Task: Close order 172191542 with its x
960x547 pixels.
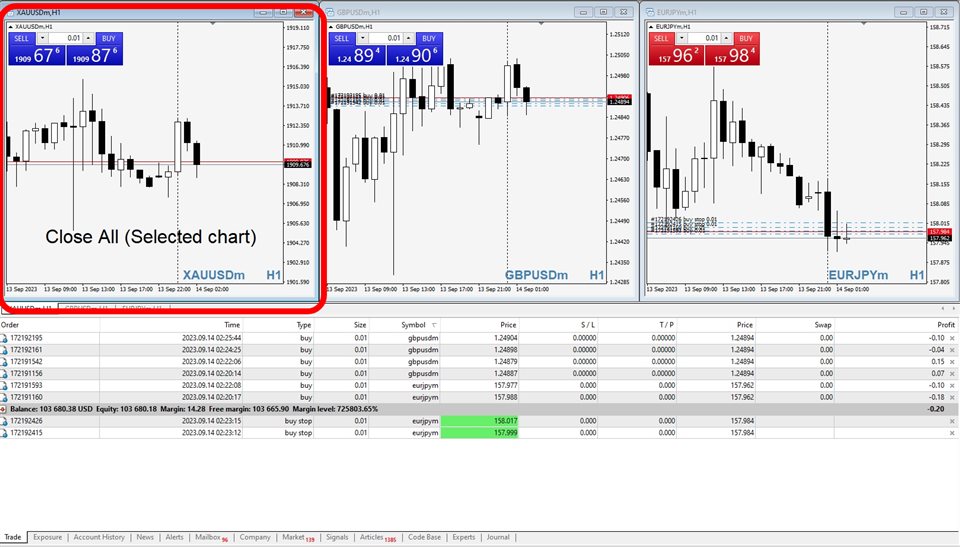Action: point(952,361)
